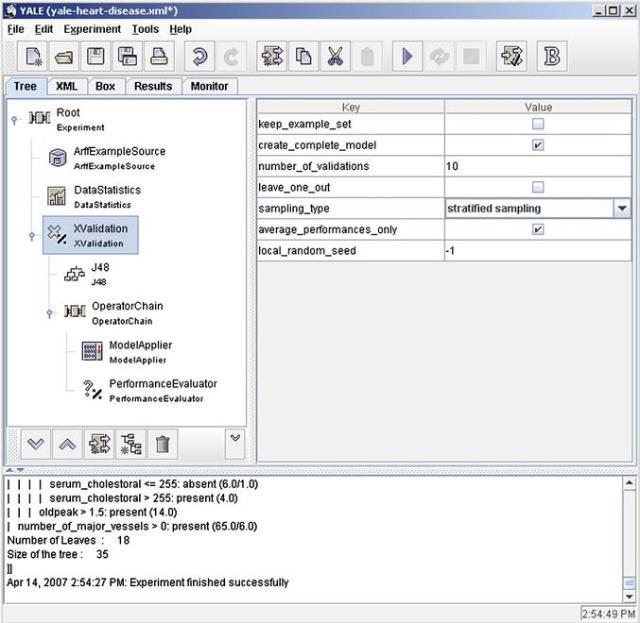Open the Help menu

click(x=180, y=29)
